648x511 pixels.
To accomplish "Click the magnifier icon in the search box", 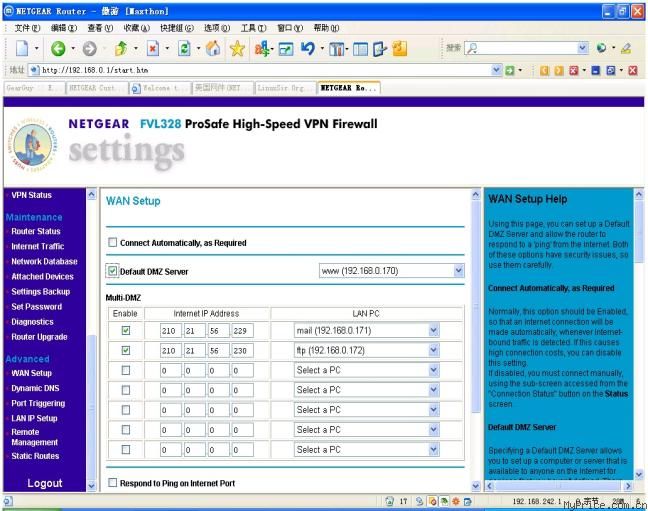I will pos(472,48).
